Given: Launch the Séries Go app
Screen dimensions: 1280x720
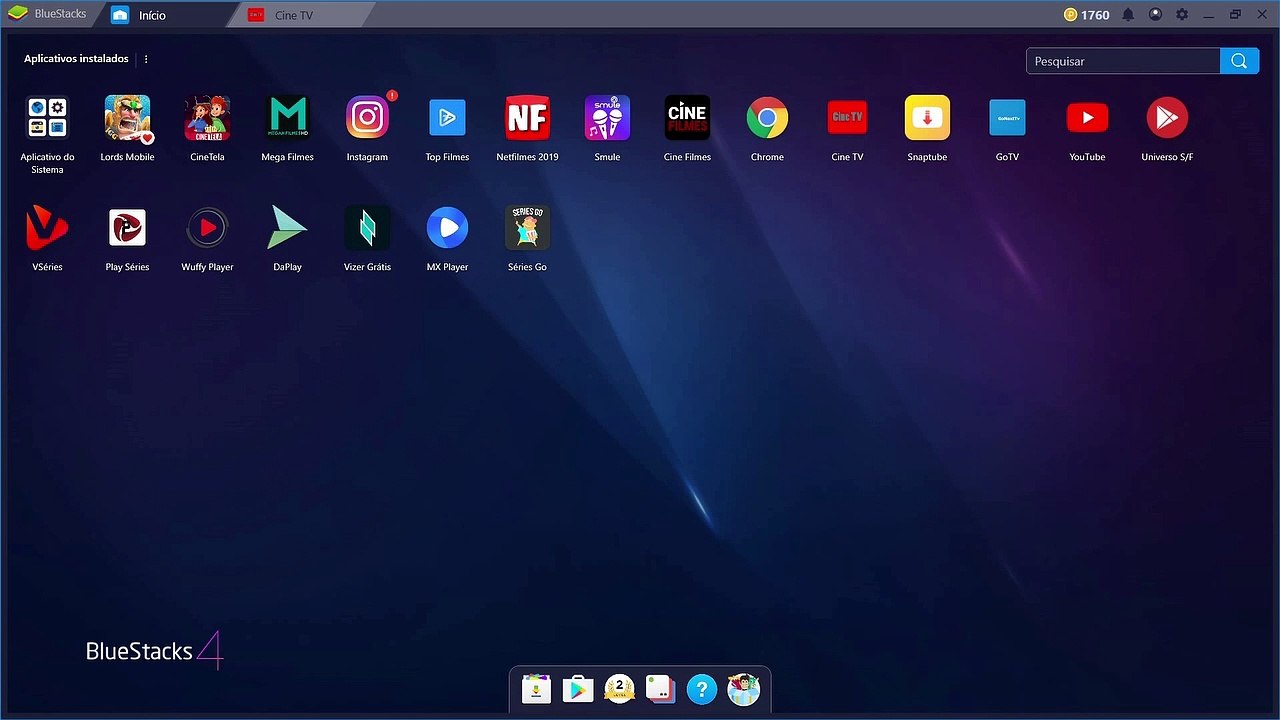Looking at the screenshot, I should click(527, 228).
